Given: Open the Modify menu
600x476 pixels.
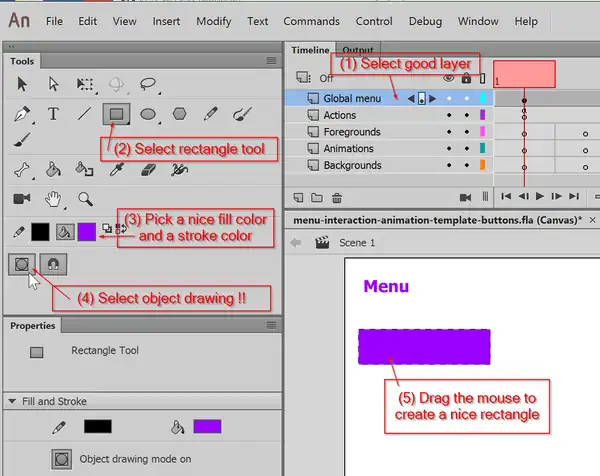Looking at the screenshot, I should (213, 21).
